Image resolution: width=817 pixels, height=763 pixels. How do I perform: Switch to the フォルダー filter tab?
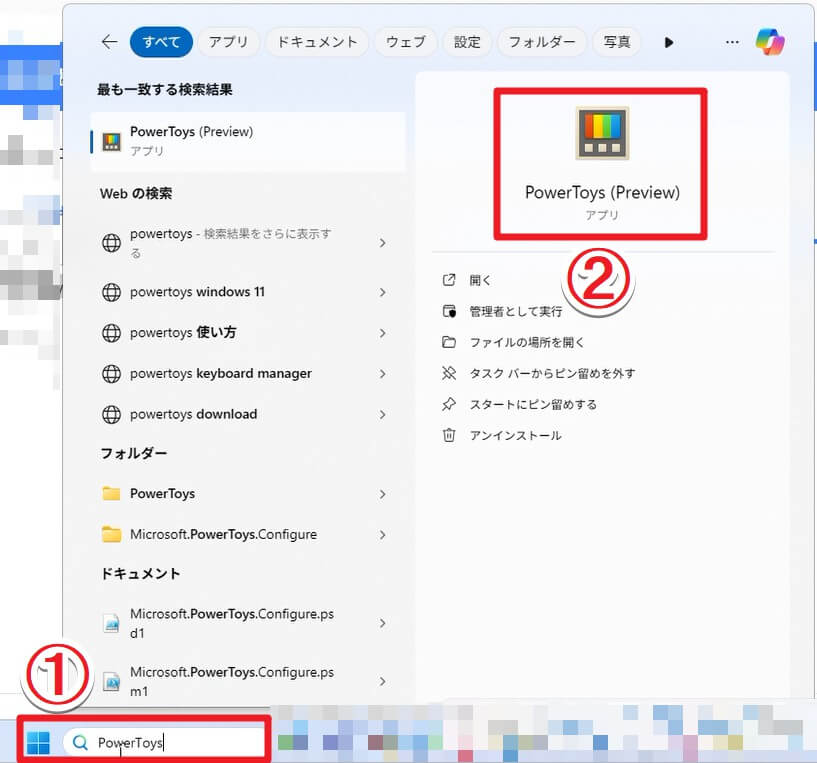(x=542, y=42)
